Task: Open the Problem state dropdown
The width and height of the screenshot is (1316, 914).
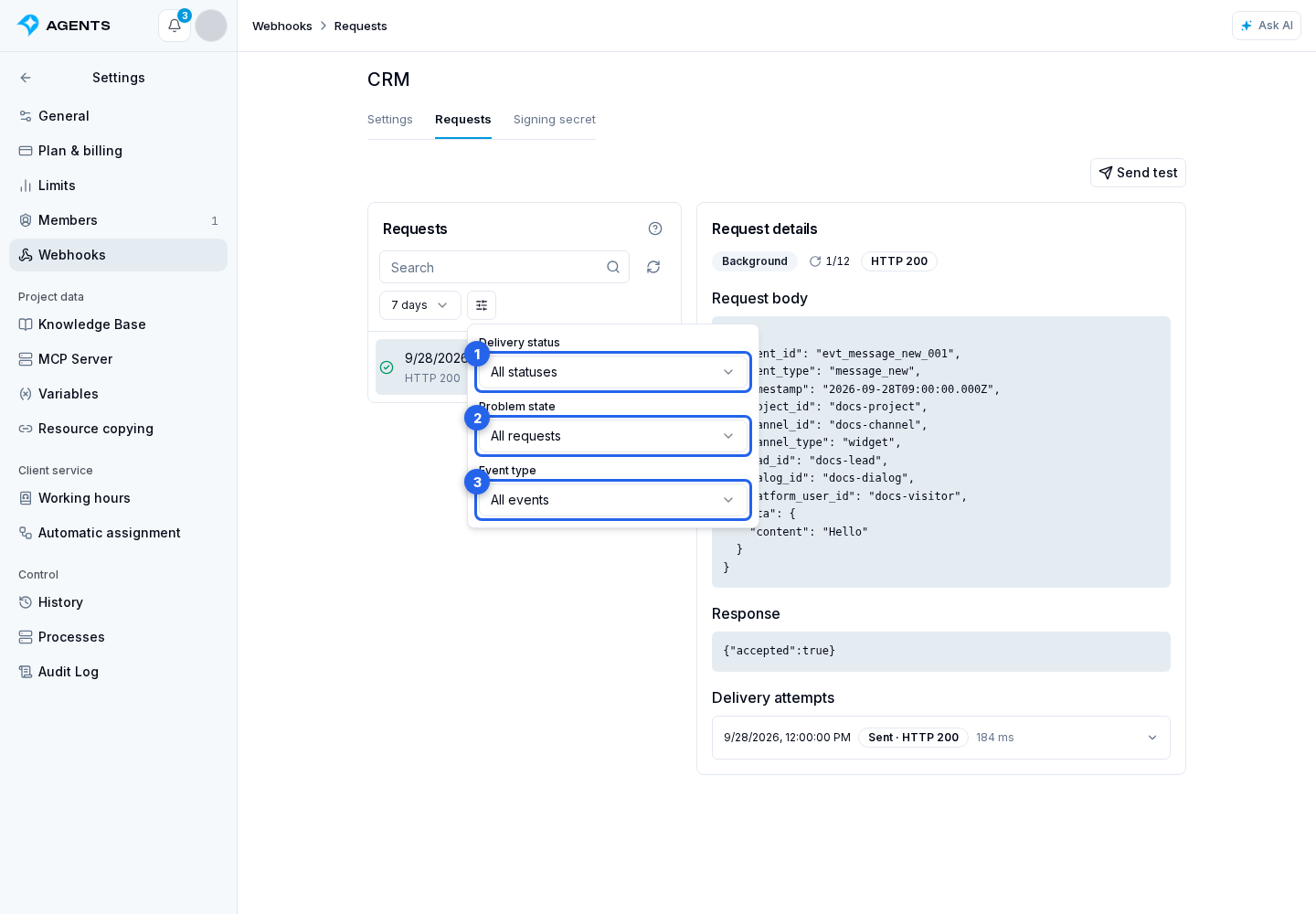Action: 613,436
